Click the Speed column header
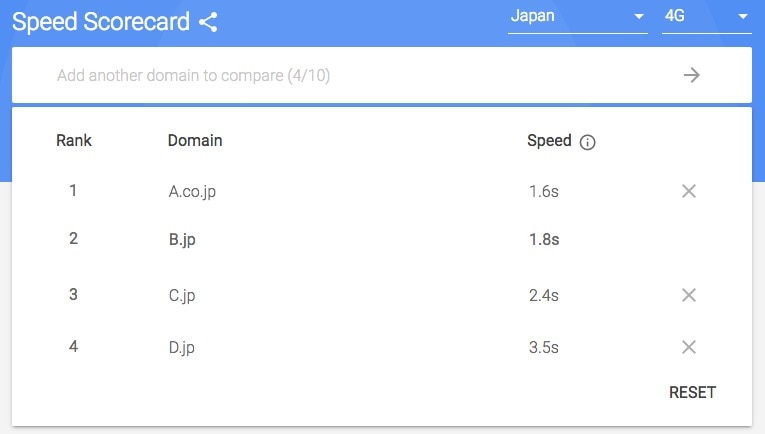765x434 pixels. [x=549, y=141]
